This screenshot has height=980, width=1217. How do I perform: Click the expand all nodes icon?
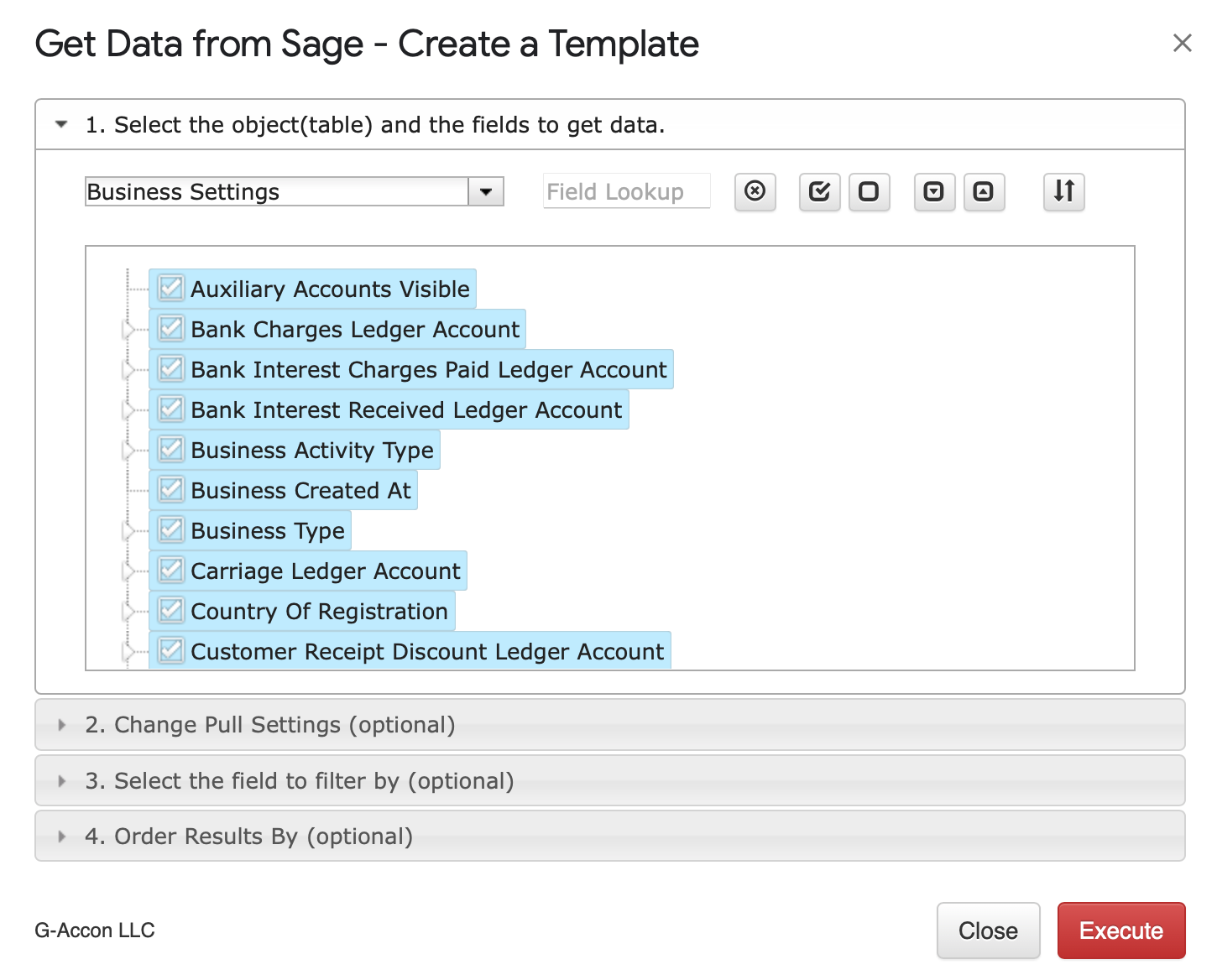coord(933,191)
